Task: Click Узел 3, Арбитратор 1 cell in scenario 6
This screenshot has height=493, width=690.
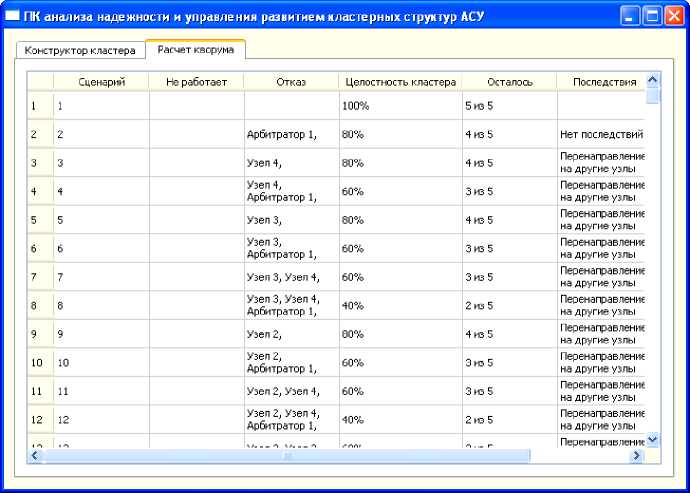Action: click(291, 248)
